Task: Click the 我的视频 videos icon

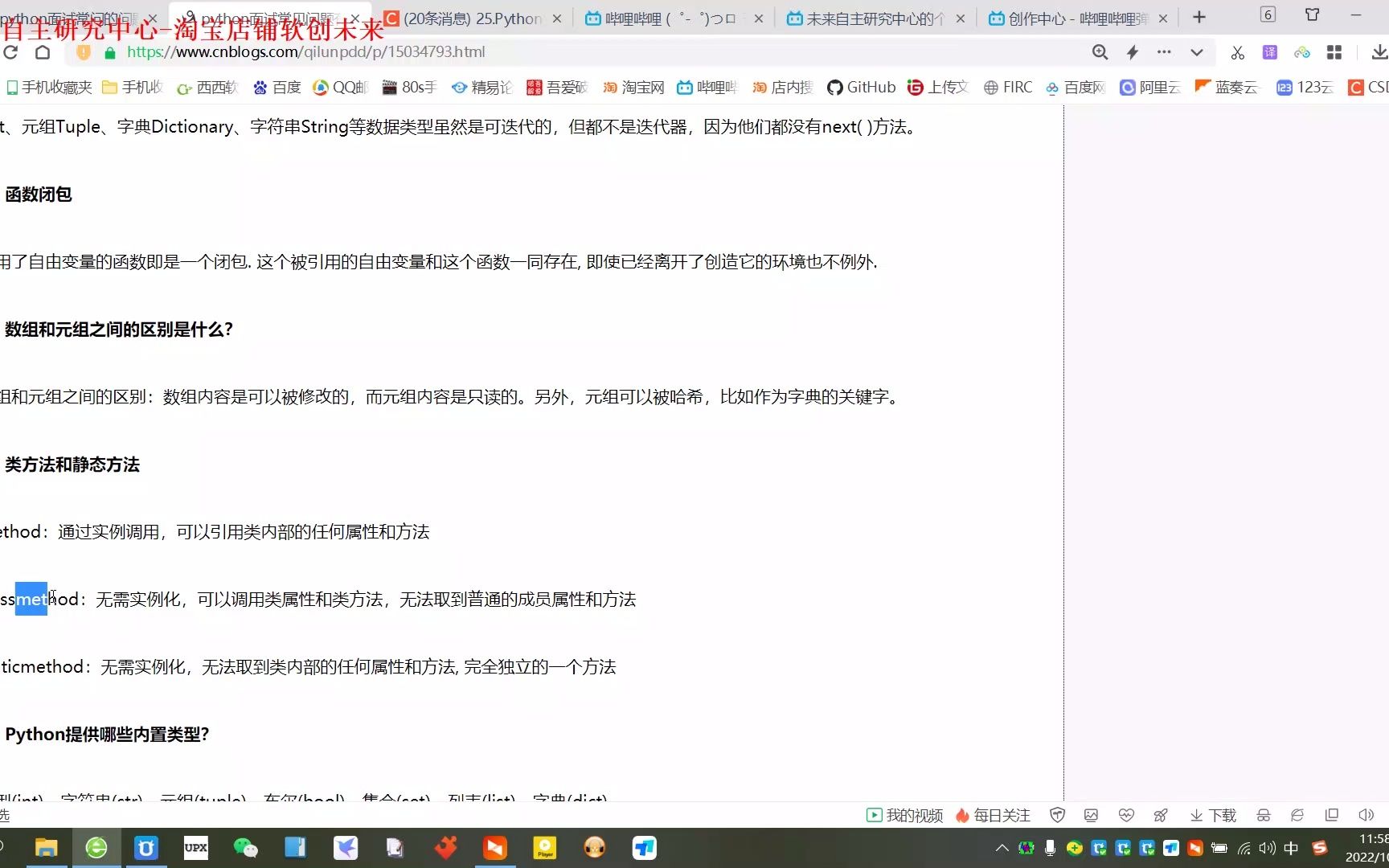Action: coord(904,815)
